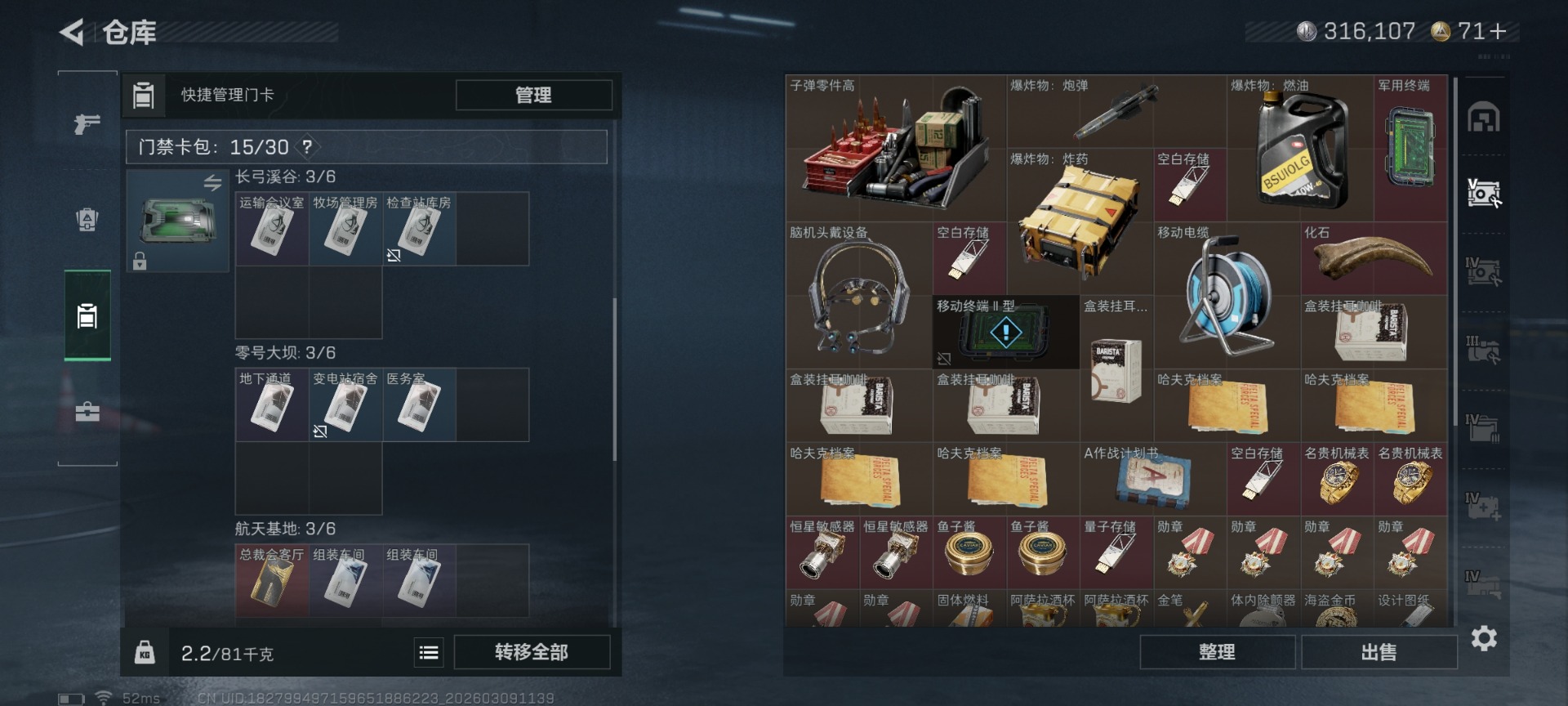Open the weapons pistol tab in left sidebar

pyautogui.click(x=87, y=124)
